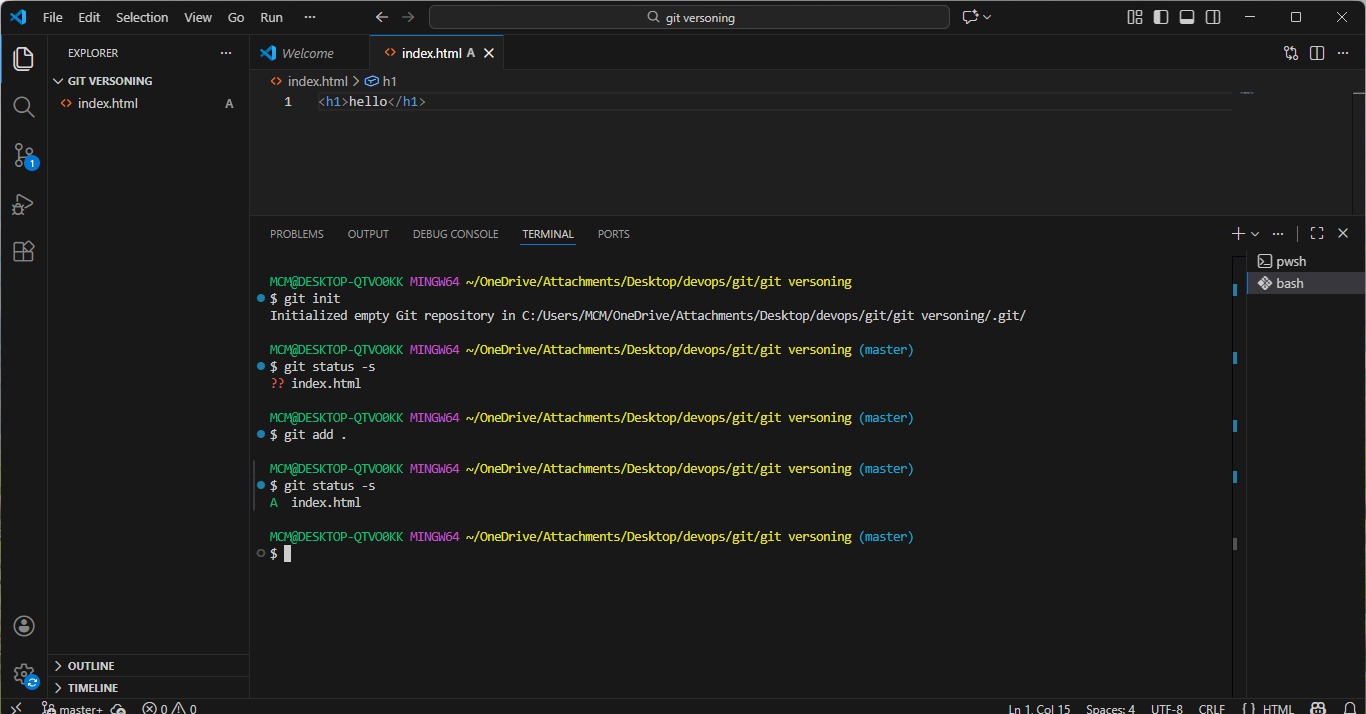Expand the OUTLINE section
Screen dimensions: 1366x714
148,666
